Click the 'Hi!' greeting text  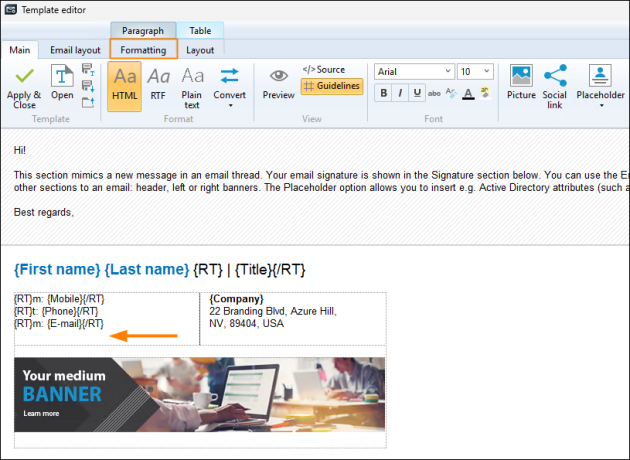(x=20, y=150)
